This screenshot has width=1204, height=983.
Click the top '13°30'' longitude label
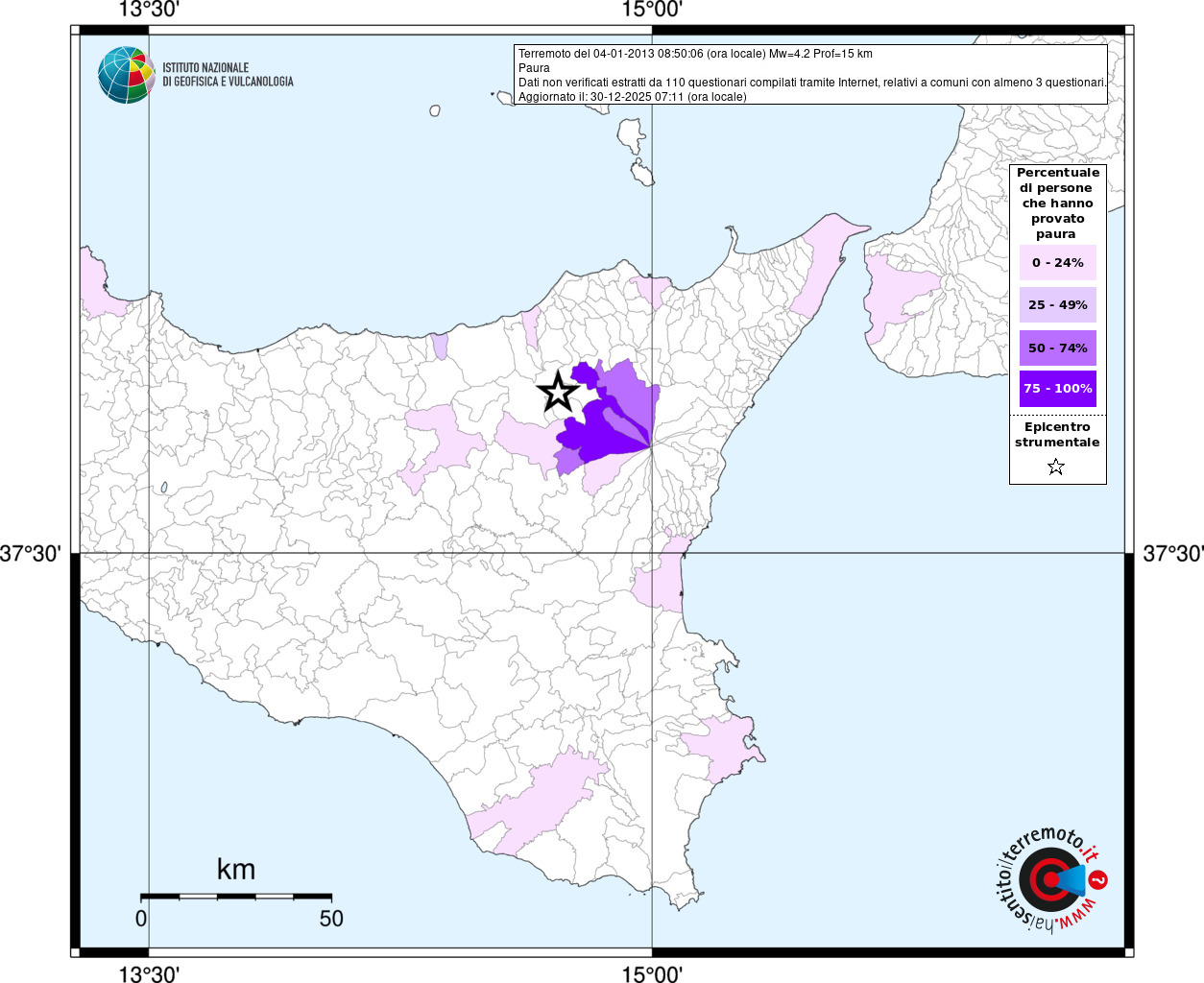click(x=149, y=10)
